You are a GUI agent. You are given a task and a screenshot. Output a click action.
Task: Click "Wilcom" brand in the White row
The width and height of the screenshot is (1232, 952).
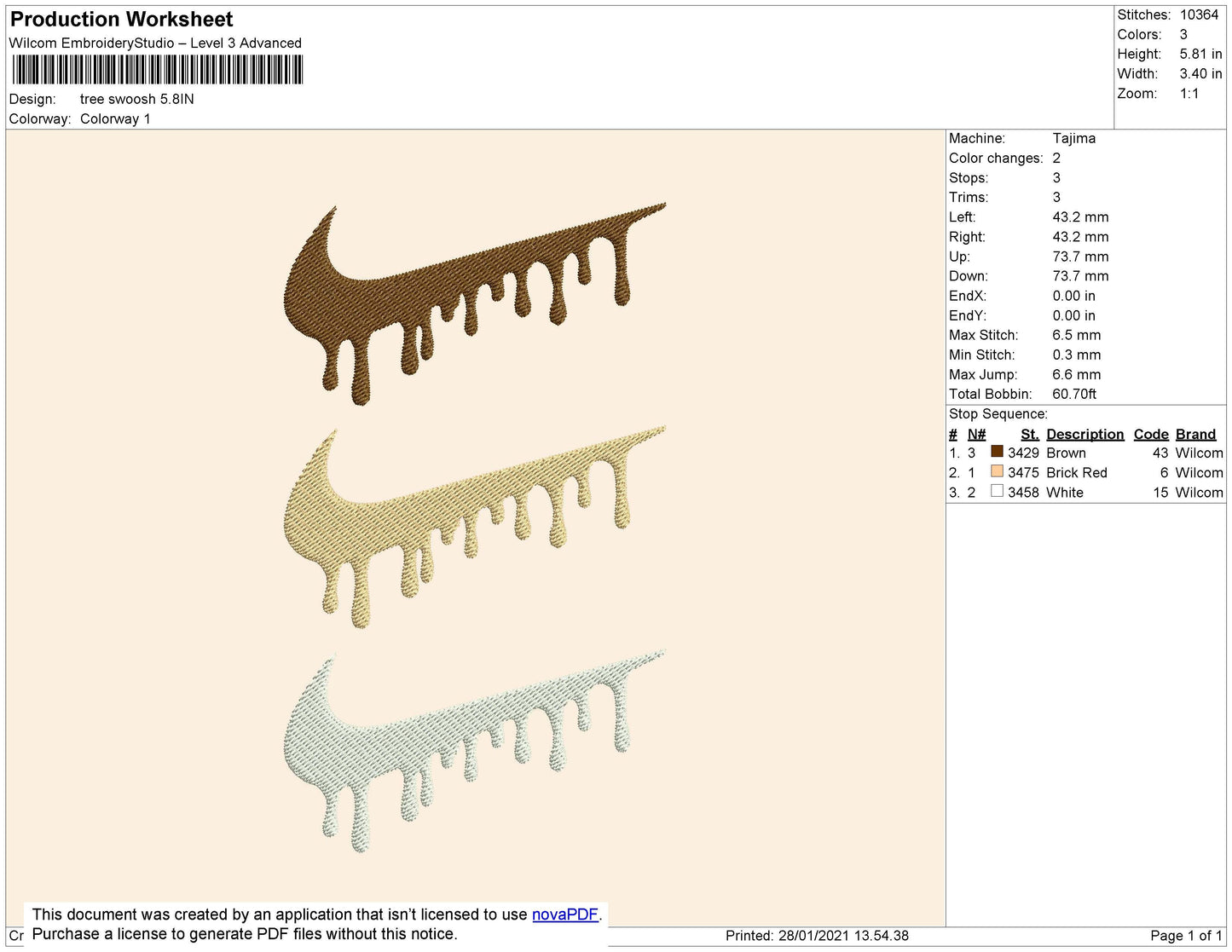1200,493
